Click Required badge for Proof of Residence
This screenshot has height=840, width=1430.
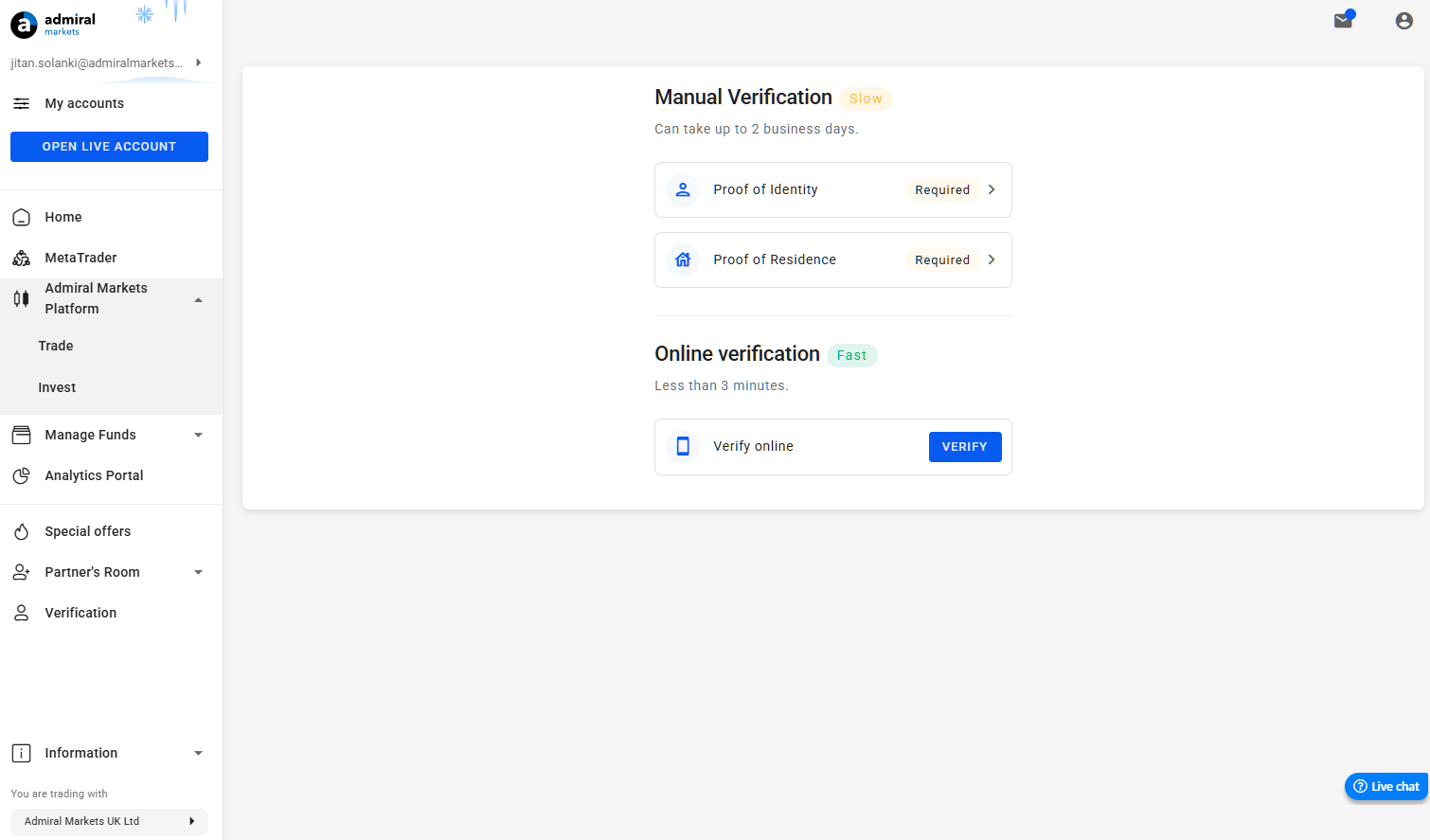[942, 259]
